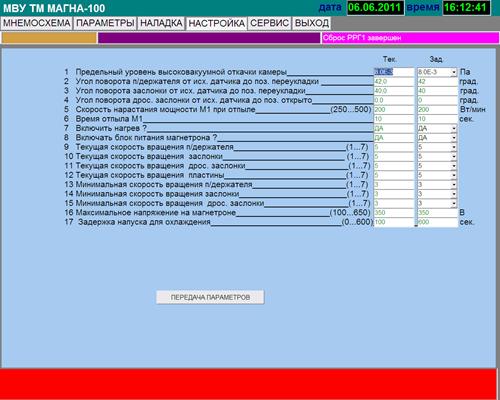500x400 pixels.
Task: Click row 2 set angle field showing 42
Action: 437,81
